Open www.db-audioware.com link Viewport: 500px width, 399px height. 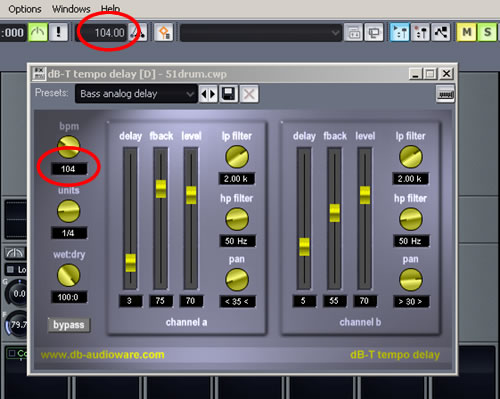[103, 355]
